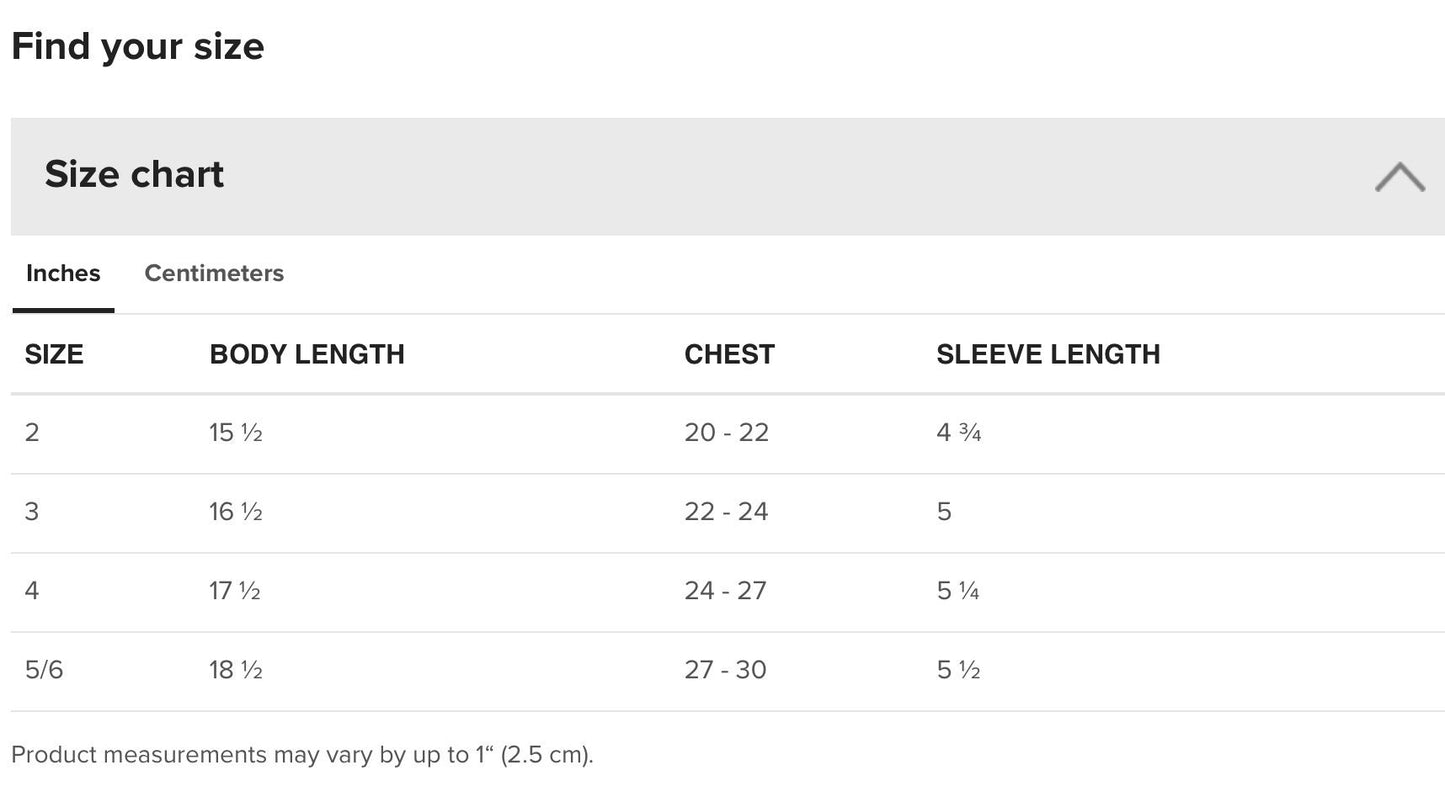Select size 2 in the table
The image size is (1445, 797).
[32, 433]
